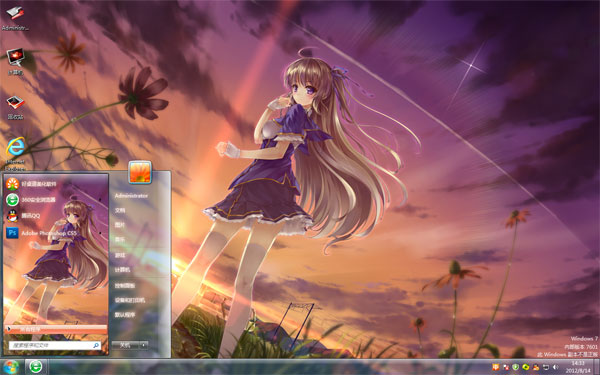Click the 360 browser icon pinned on taskbar
Viewport: 600px width, 375px height.
36,367
